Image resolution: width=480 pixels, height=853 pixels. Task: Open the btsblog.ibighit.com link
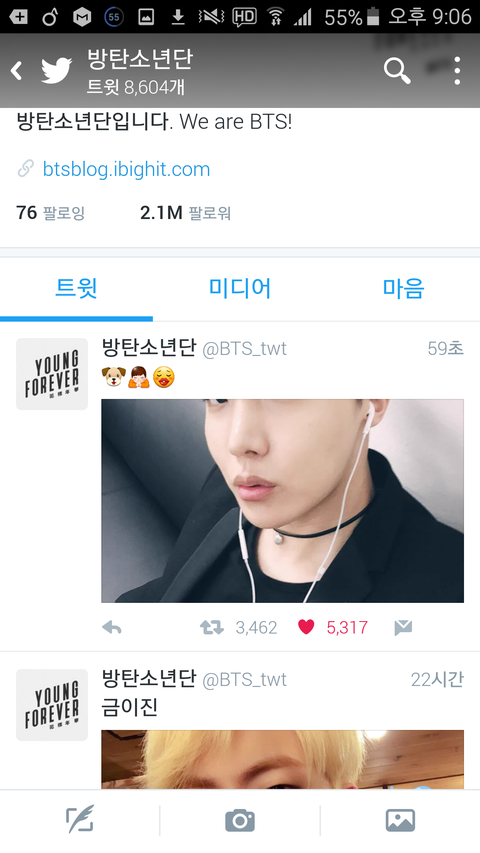pos(126,169)
